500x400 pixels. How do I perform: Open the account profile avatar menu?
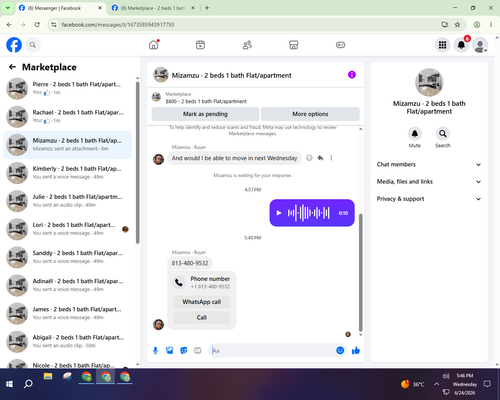coord(480,45)
